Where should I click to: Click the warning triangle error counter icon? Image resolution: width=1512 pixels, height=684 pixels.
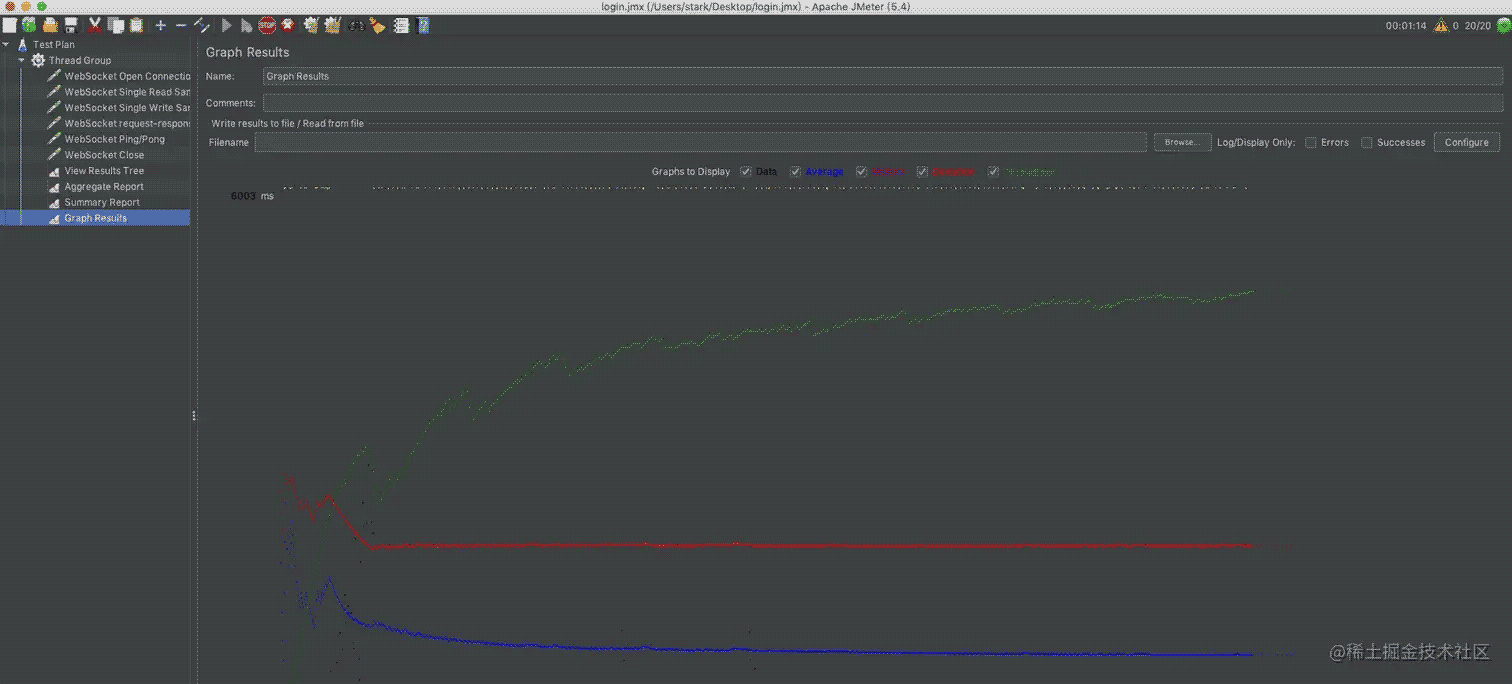point(1441,26)
